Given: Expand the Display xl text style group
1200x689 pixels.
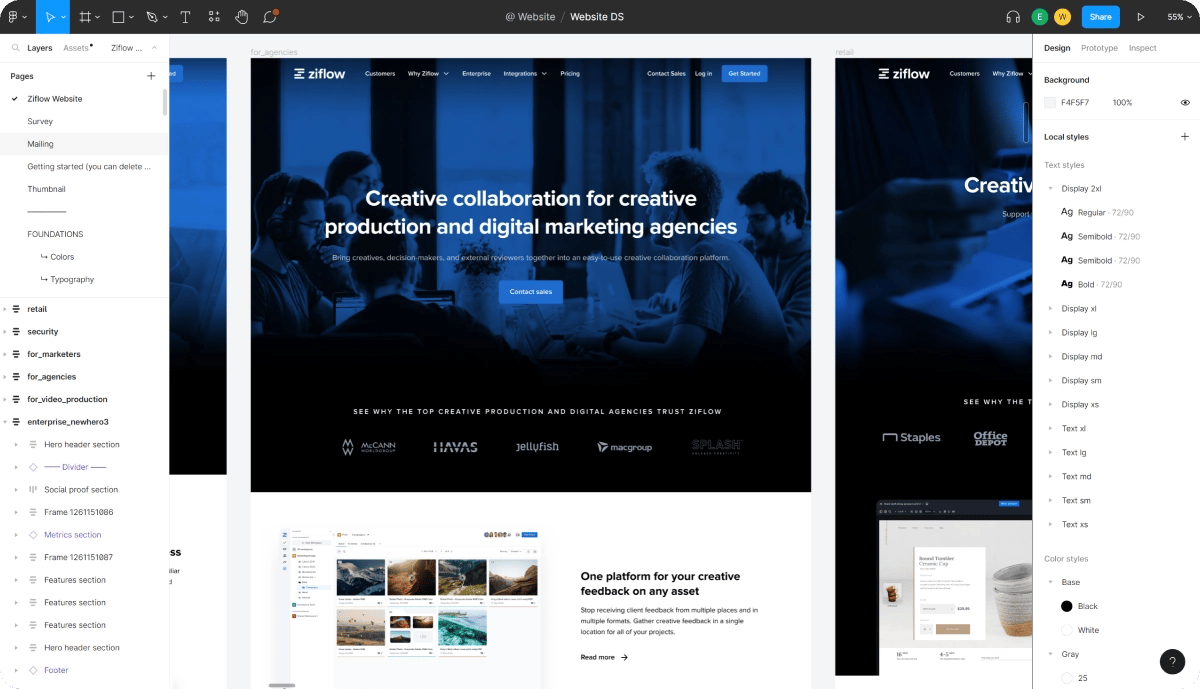Looking at the screenshot, I should tap(1050, 309).
